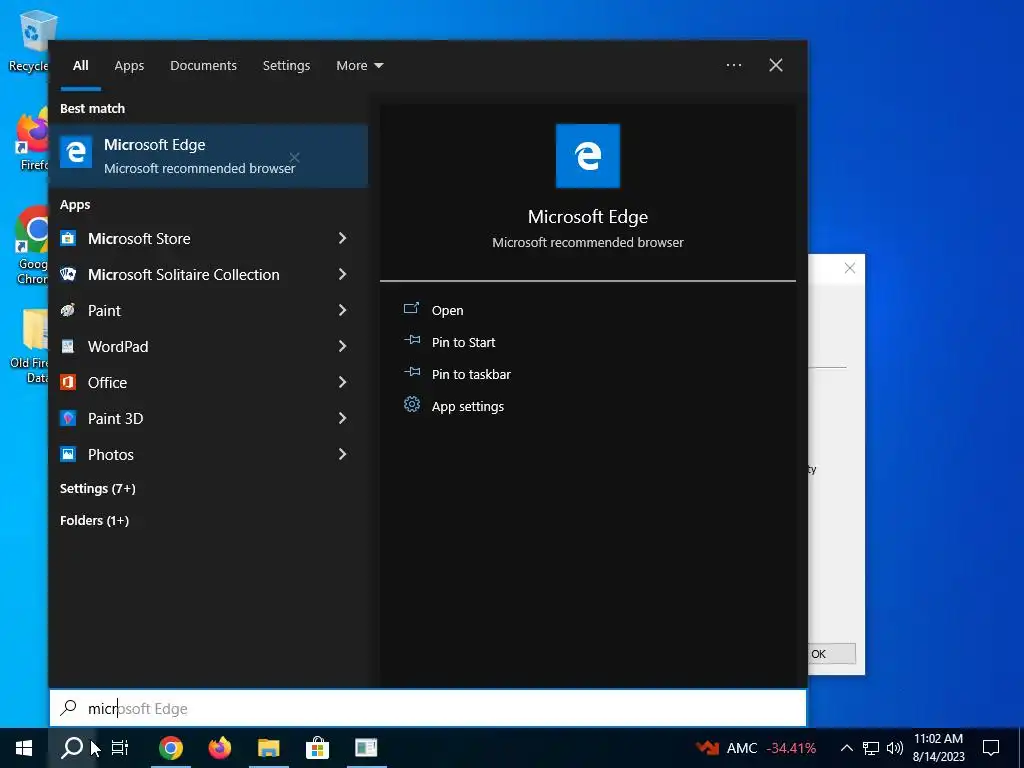Switch to the Settings search tab
The image size is (1024, 768).
[x=286, y=65]
